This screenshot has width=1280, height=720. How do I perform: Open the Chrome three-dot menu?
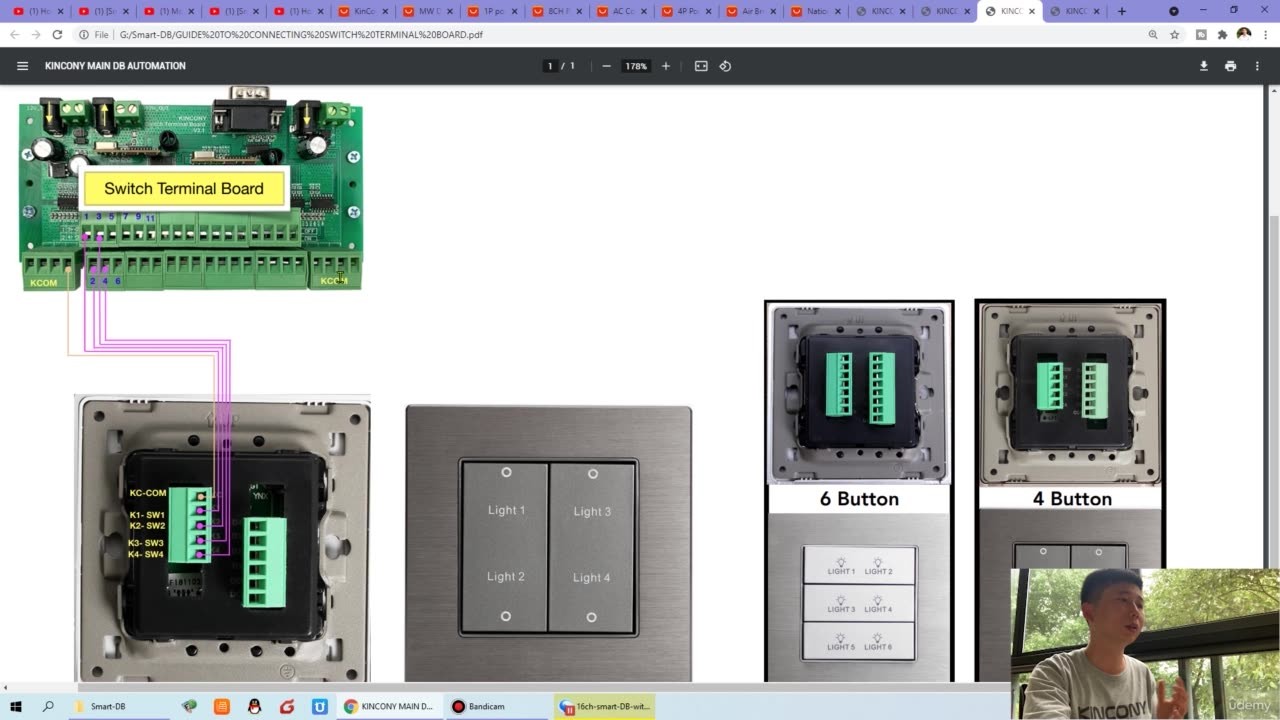(1265, 34)
